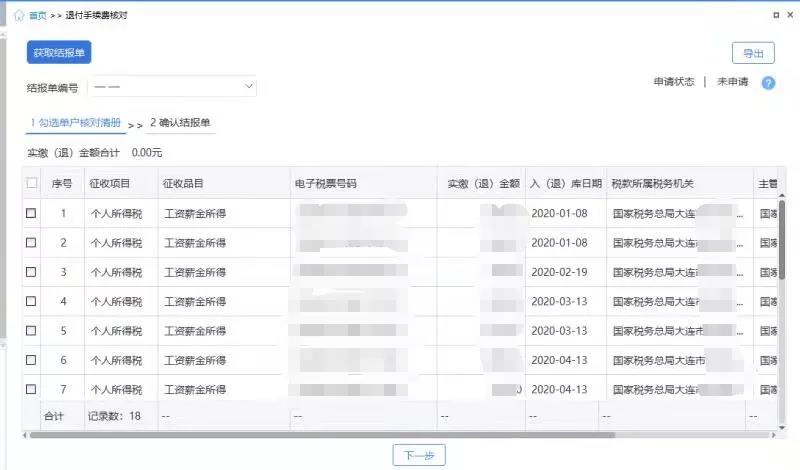Screen dimensions: 800x470
Task: Click the 序号 column header
Action: pos(62,183)
